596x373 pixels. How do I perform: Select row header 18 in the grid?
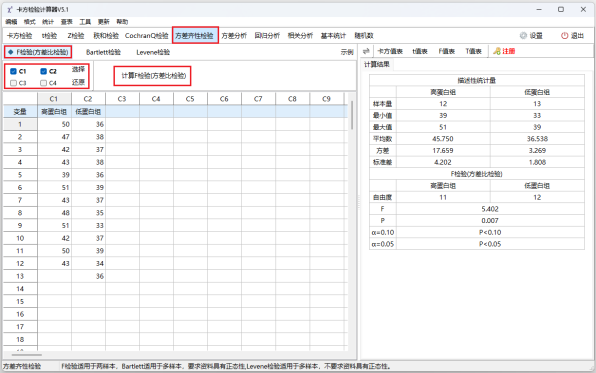(x=20, y=339)
